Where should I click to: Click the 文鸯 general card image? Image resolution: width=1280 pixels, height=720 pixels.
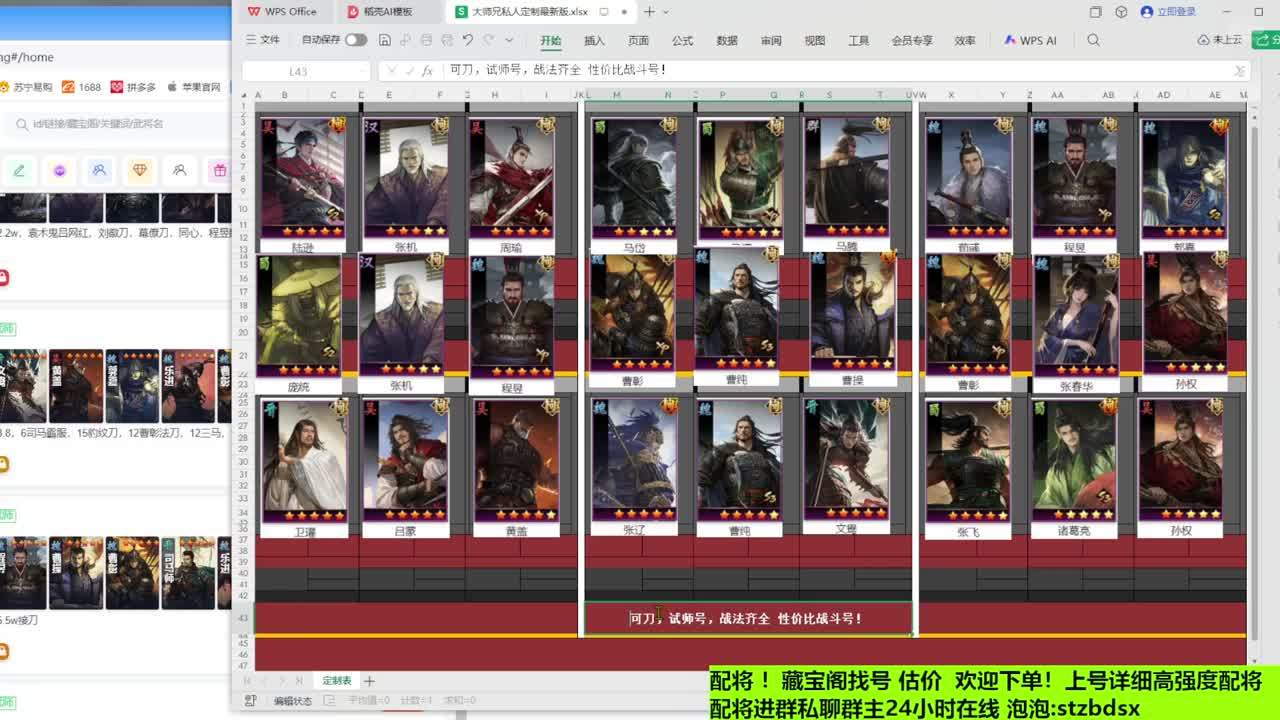pos(846,459)
